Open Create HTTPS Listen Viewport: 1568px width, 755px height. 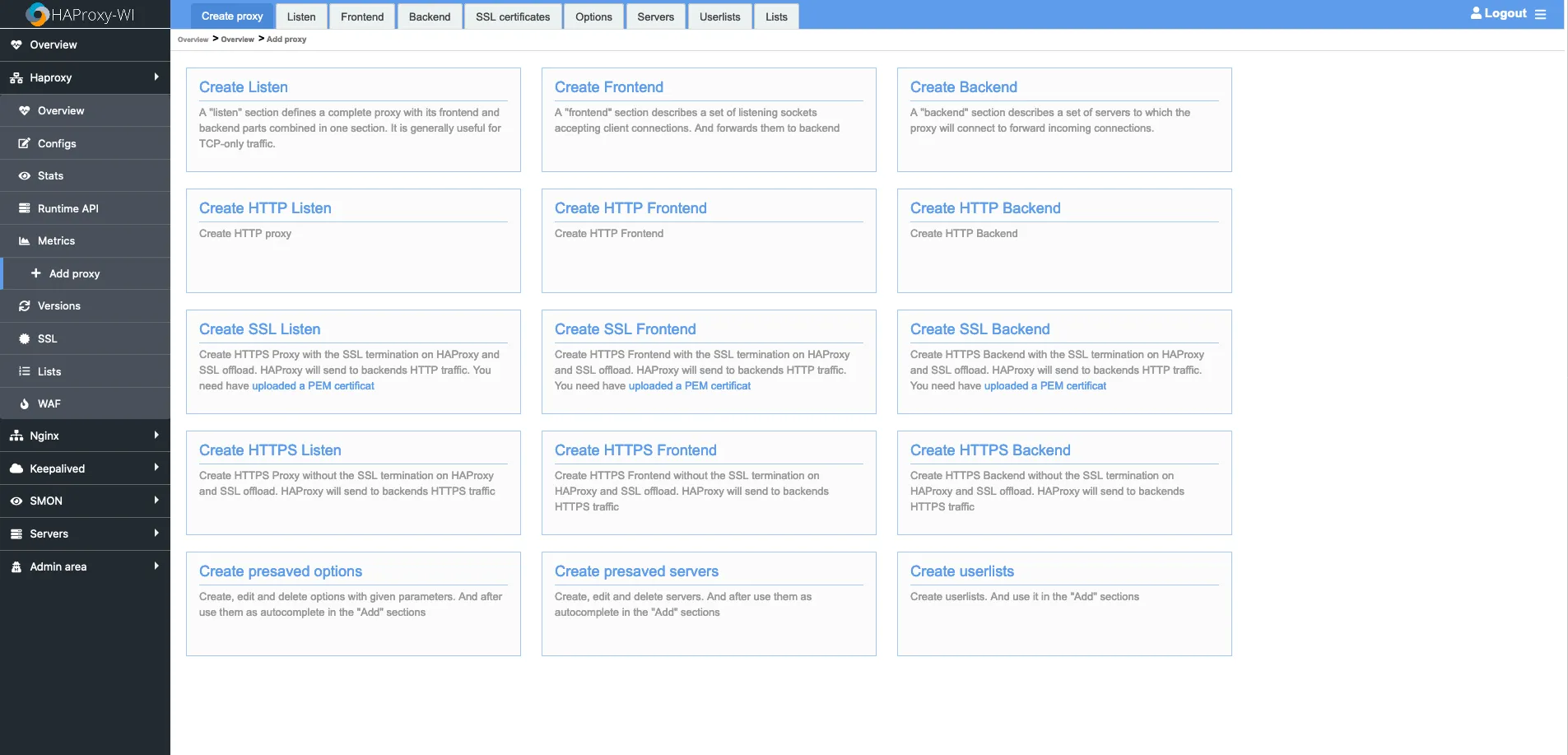pyautogui.click(x=270, y=450)
